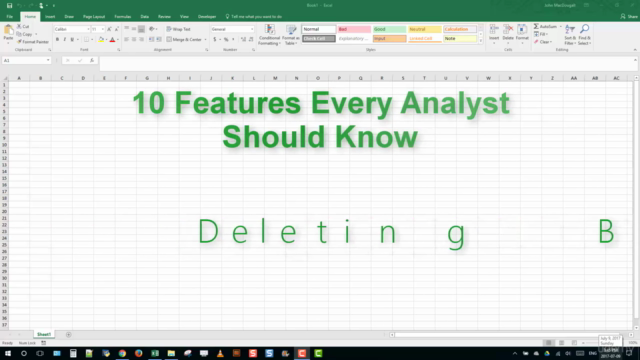Screen dimensions: 640x360
Task: Apply the Note cell style
Action: 460,38
